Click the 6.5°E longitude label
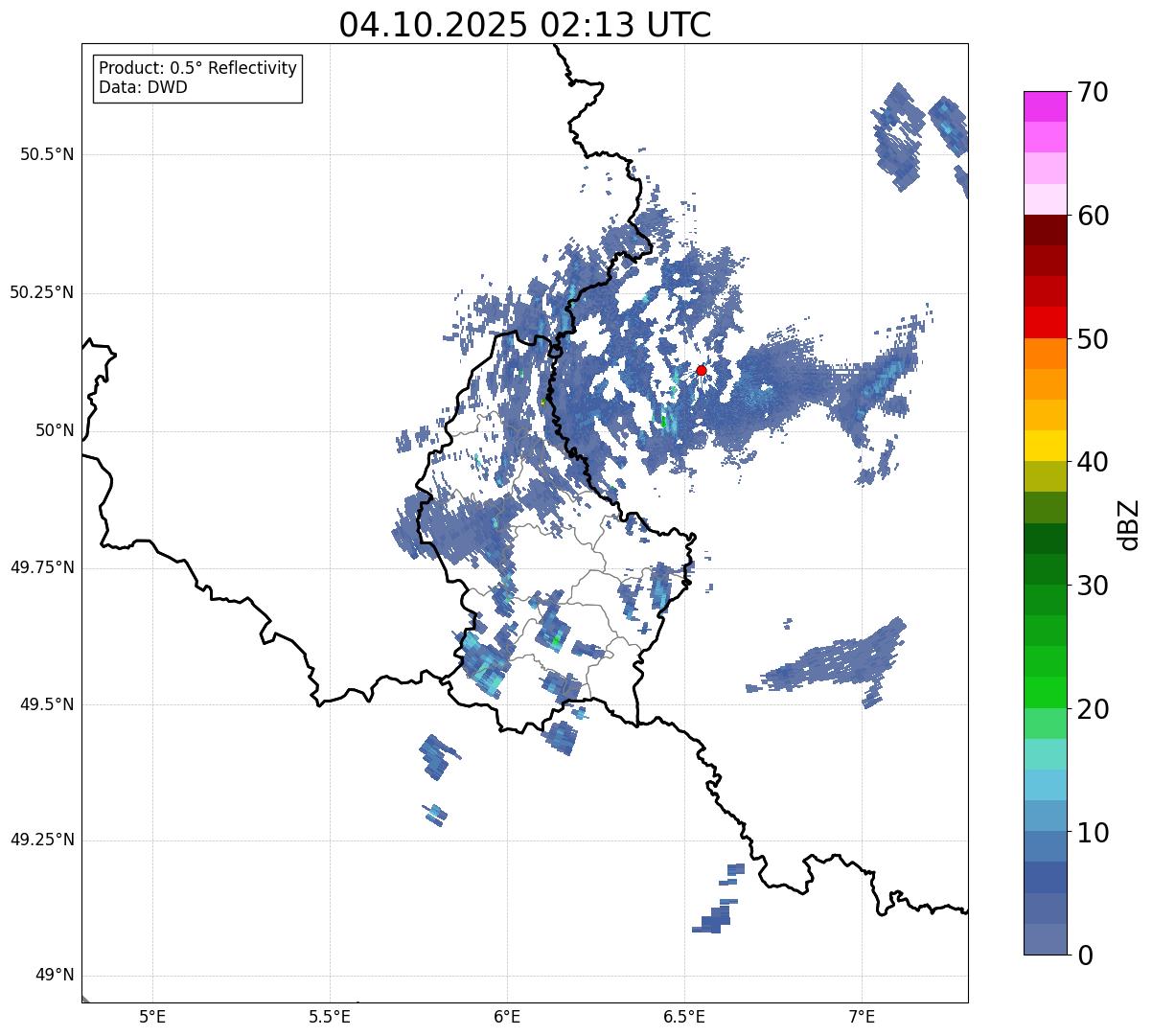1152x1036 pixels. click(684, 1016)
